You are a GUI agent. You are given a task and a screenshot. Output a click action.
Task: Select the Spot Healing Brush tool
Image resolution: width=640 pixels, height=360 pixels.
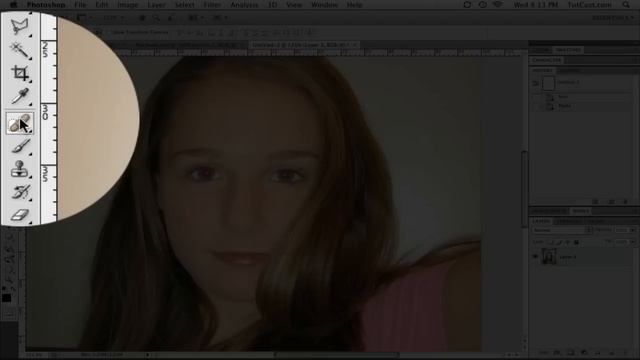click(x=20, y=123)
